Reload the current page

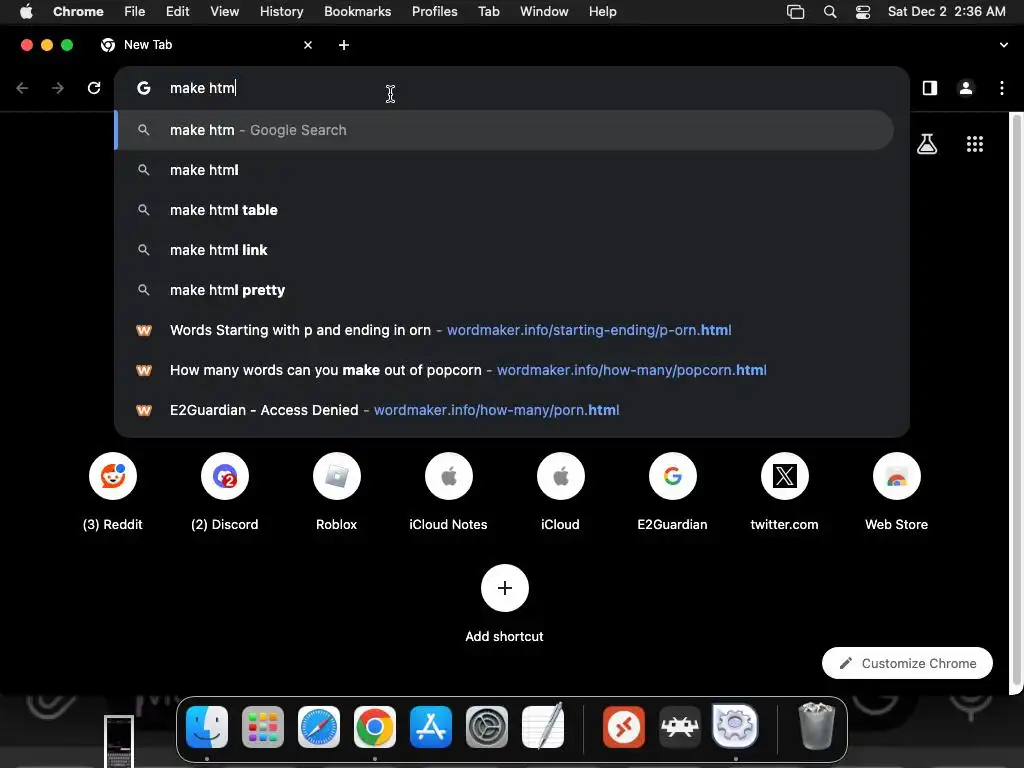pyautogui.click(x=94, y=88)
